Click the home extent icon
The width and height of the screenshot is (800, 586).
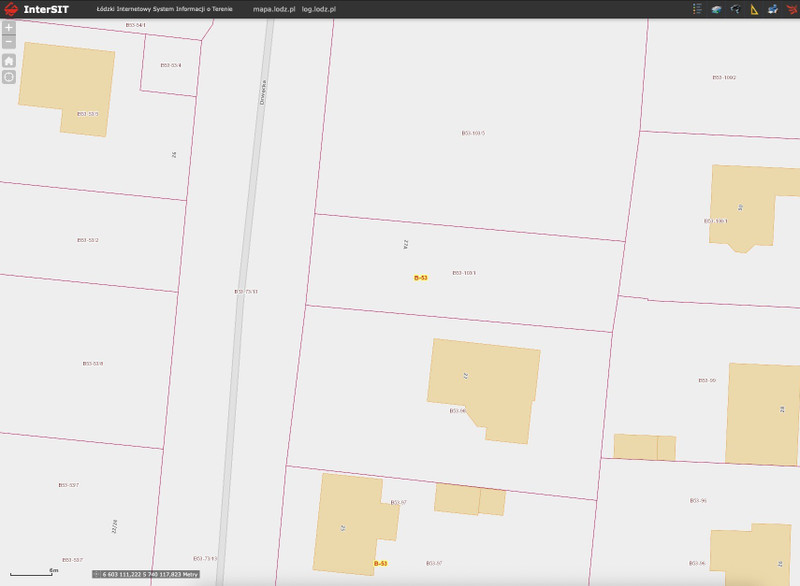click(x=9, y=60)
